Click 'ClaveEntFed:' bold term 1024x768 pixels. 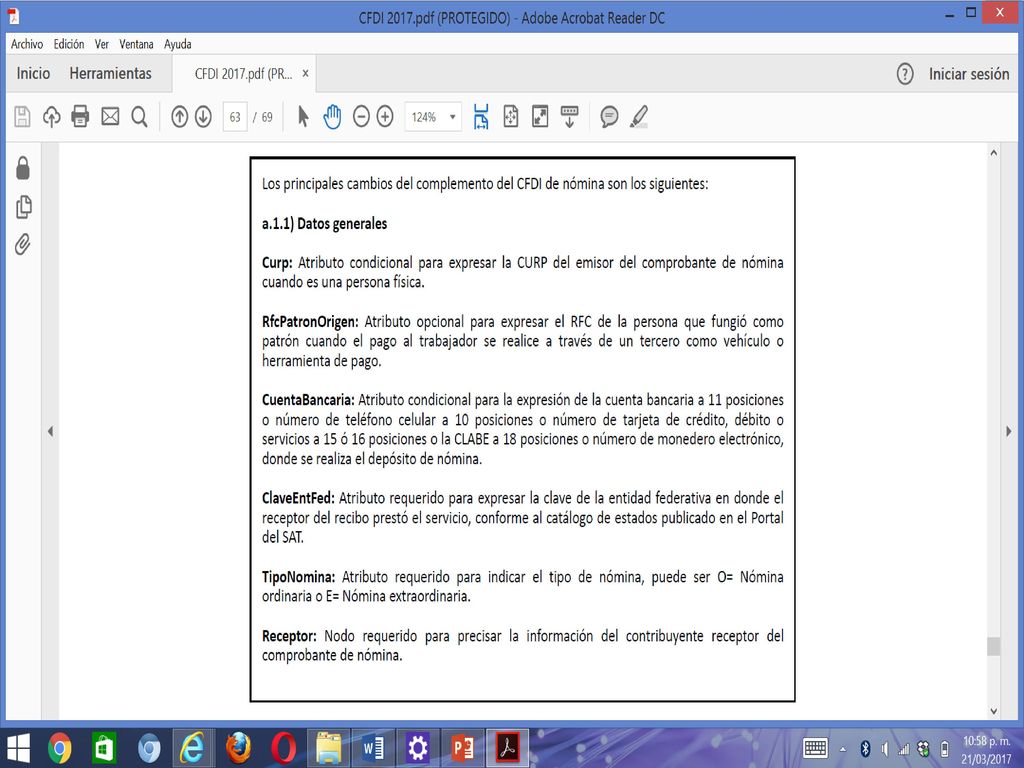[298, 498]
